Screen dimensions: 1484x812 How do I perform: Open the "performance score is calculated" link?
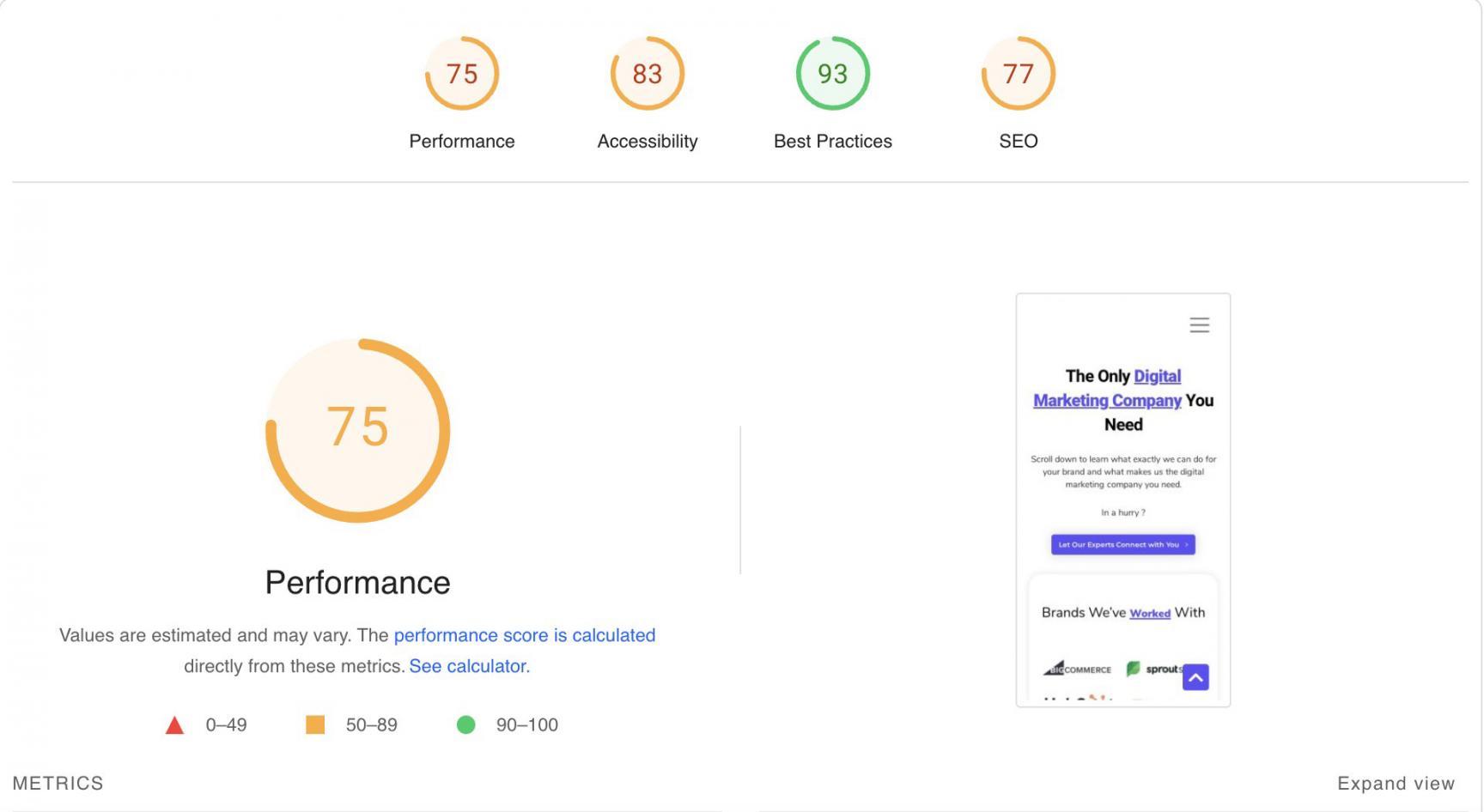(524, 635)
